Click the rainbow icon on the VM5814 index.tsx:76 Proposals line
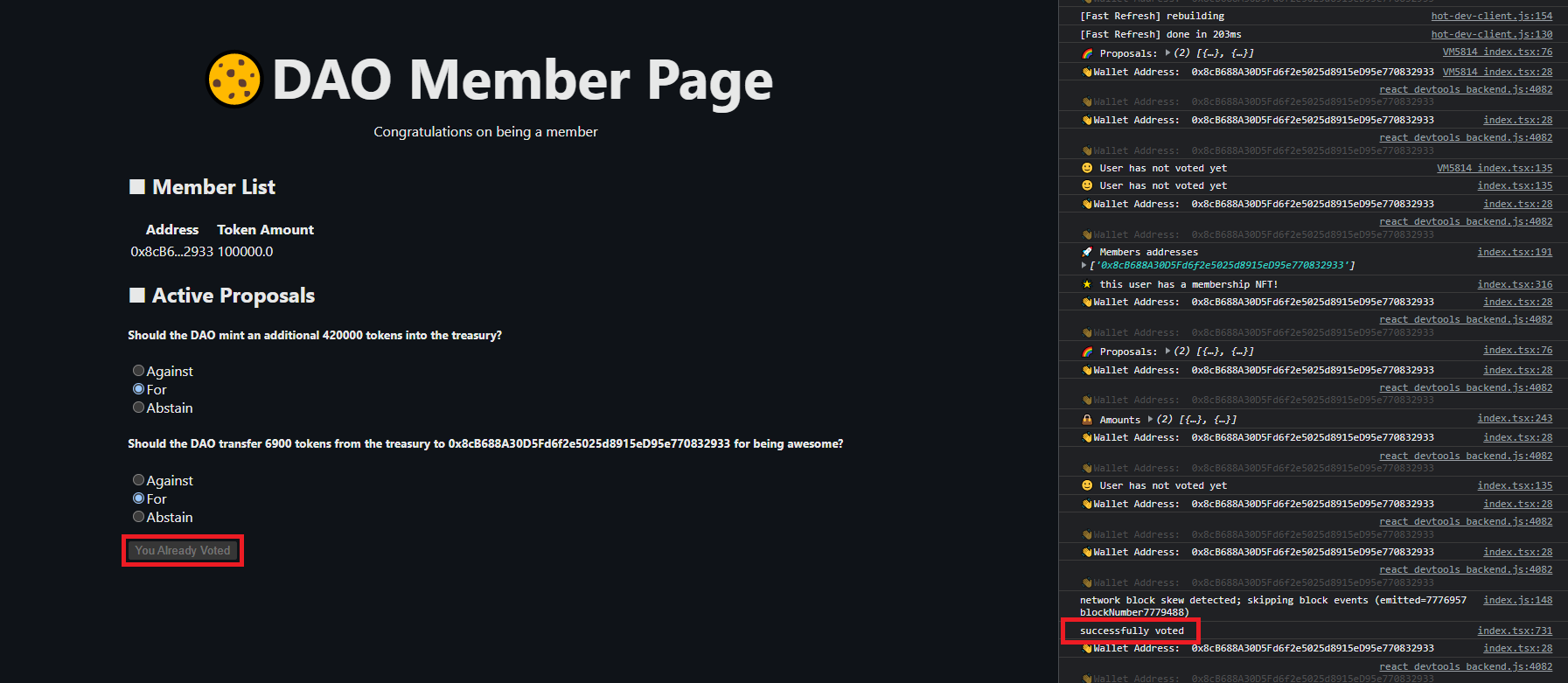Image resolution: width=1568 pixels, height=683 pixels. pyautogui.click(x=1087, y=53)
